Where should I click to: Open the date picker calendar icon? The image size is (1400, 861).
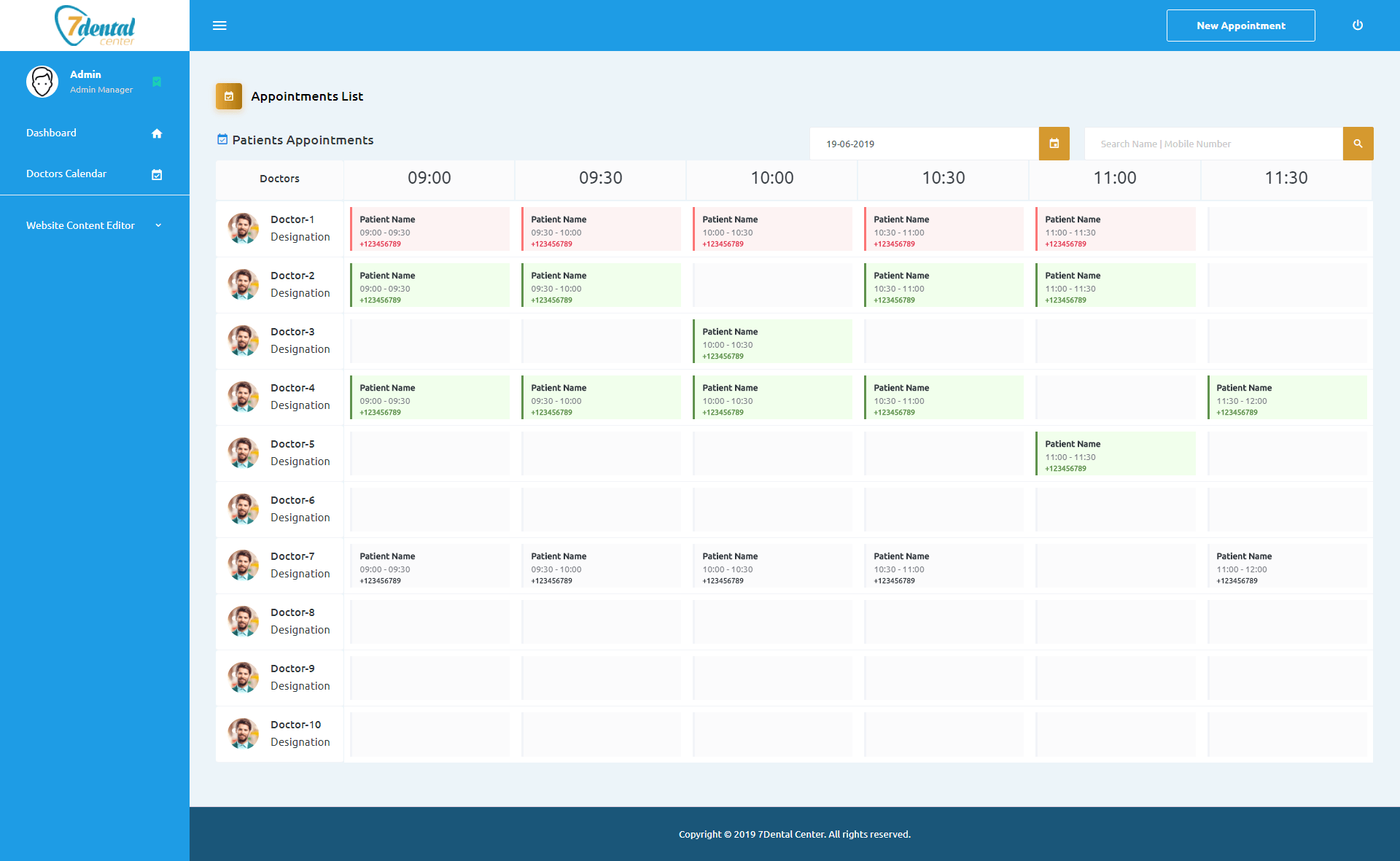tap(1054, 144)
